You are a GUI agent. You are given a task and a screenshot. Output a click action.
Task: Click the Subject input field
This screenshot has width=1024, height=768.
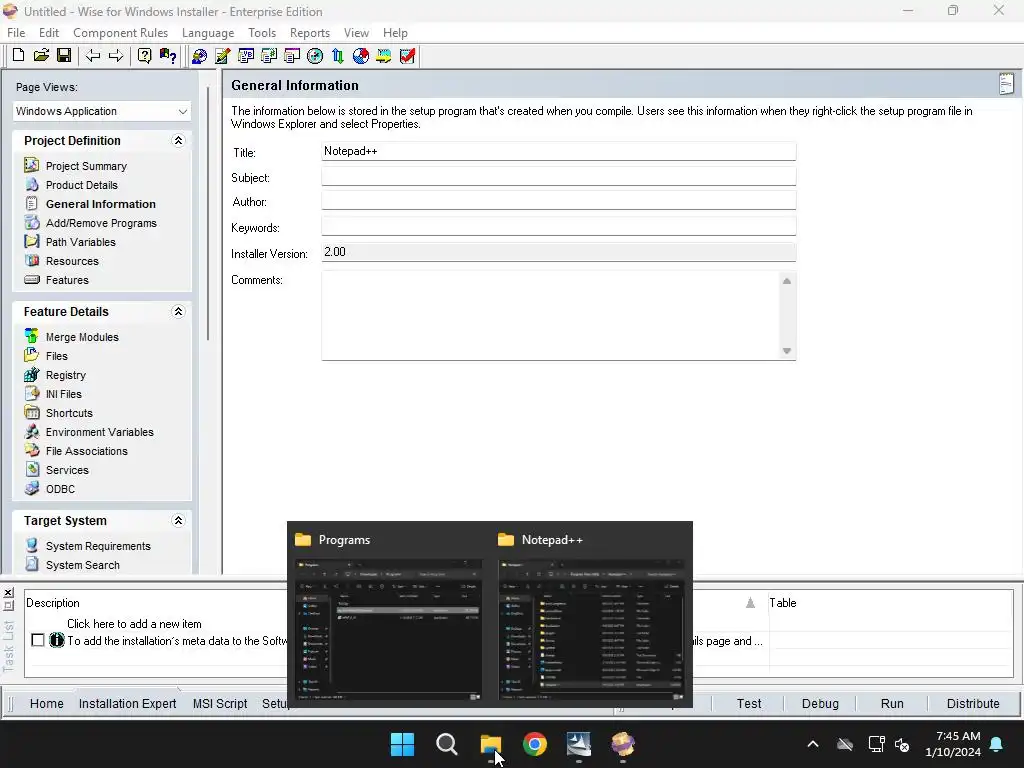pos(558,176)
